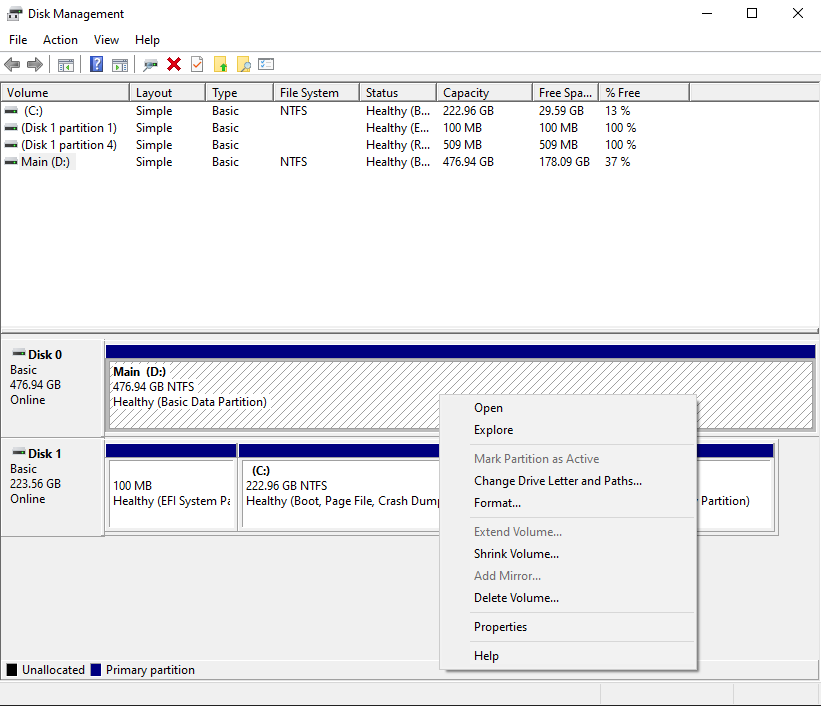
Task: Open the Action menu
Action: point(60,40)
